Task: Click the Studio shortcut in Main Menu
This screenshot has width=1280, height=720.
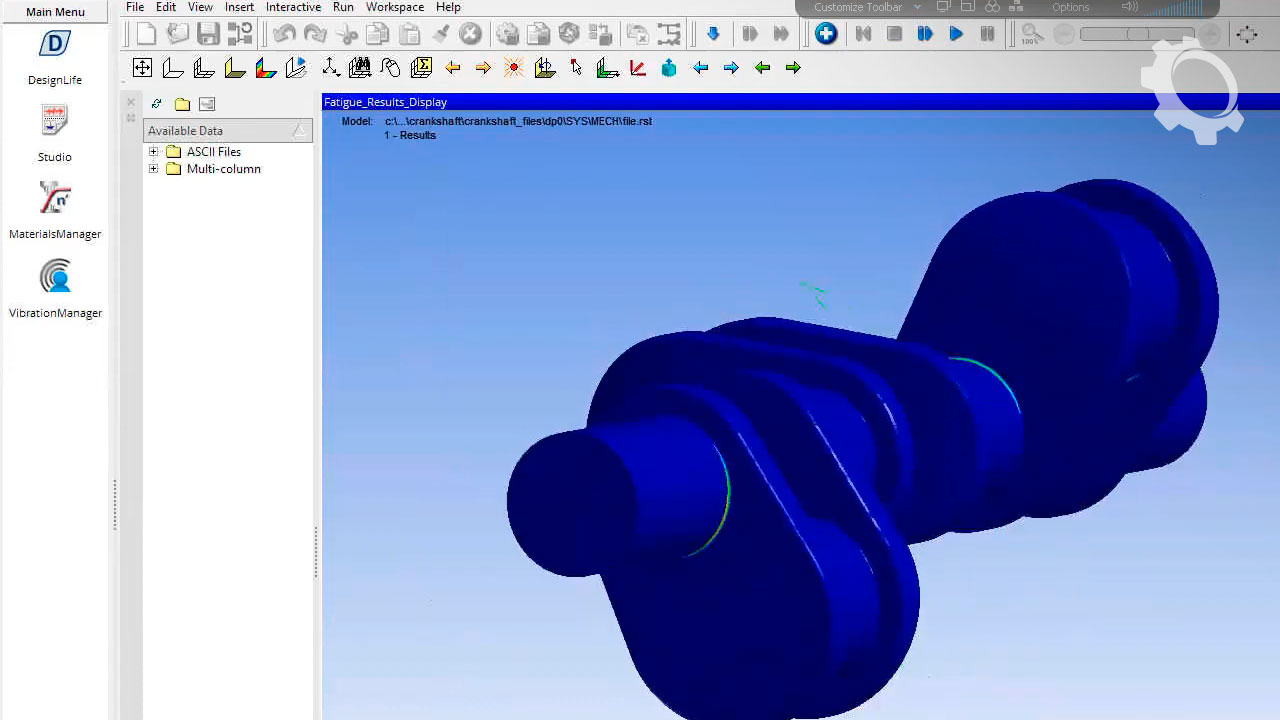Action: pyautogui.click(x=55, y=122)
